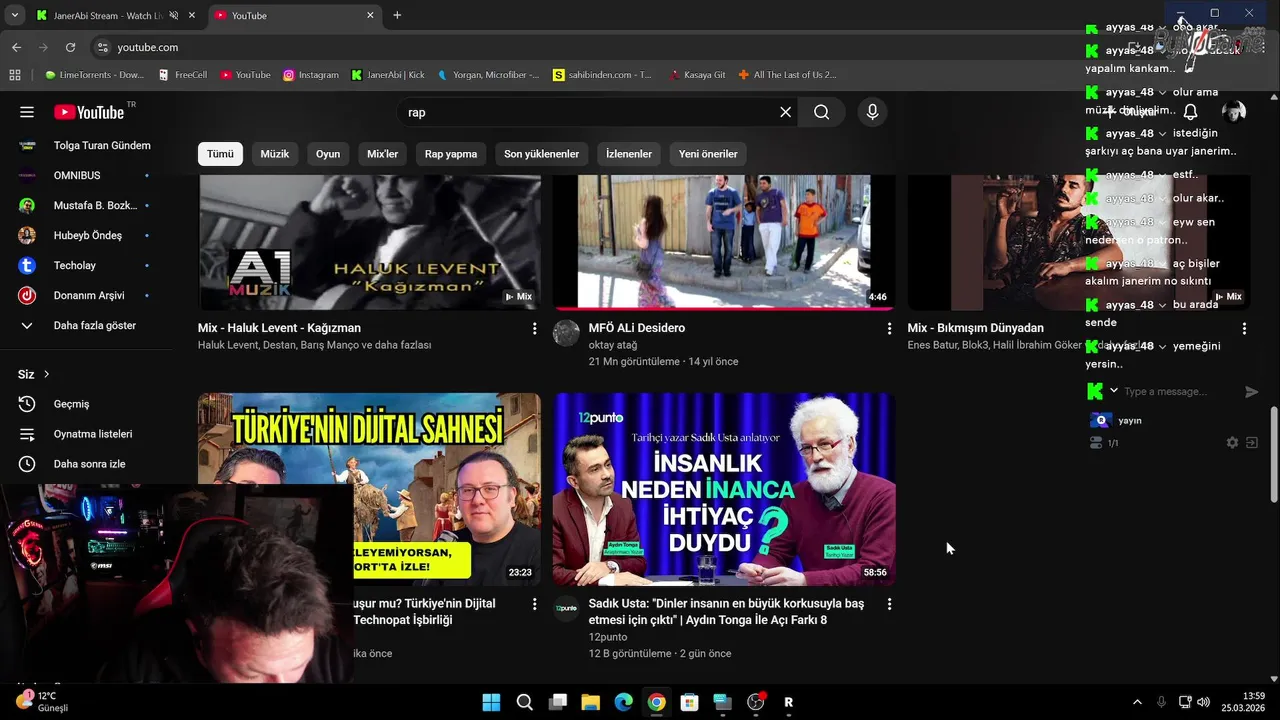The image size is (1280, 720).
Task: Open YouTube notifications bell
Action: click(1191, 112)
